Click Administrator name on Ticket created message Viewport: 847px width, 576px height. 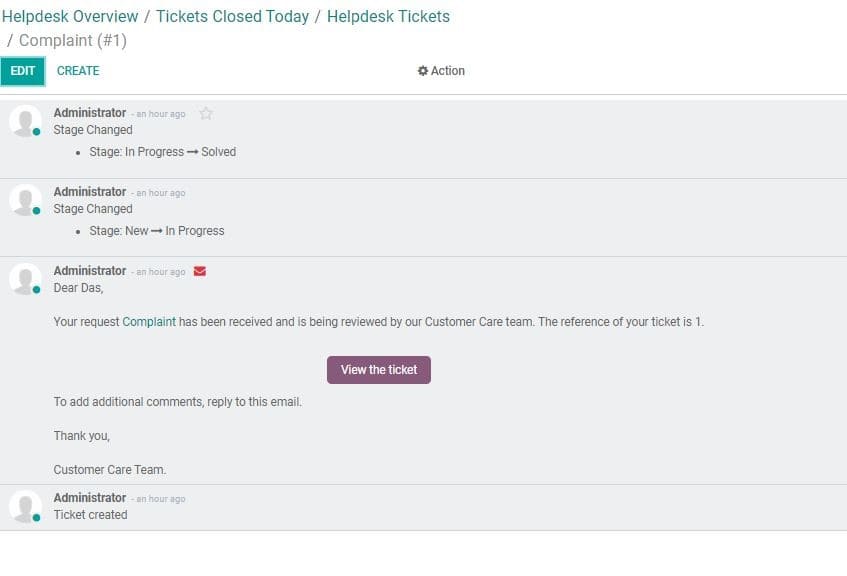(90, 498)
